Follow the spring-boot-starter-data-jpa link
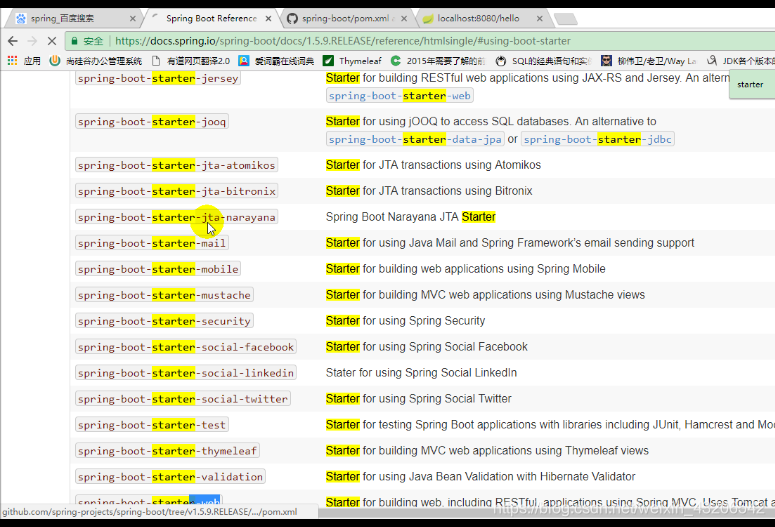This screenshot has height=527, width=775. point(415,139)
